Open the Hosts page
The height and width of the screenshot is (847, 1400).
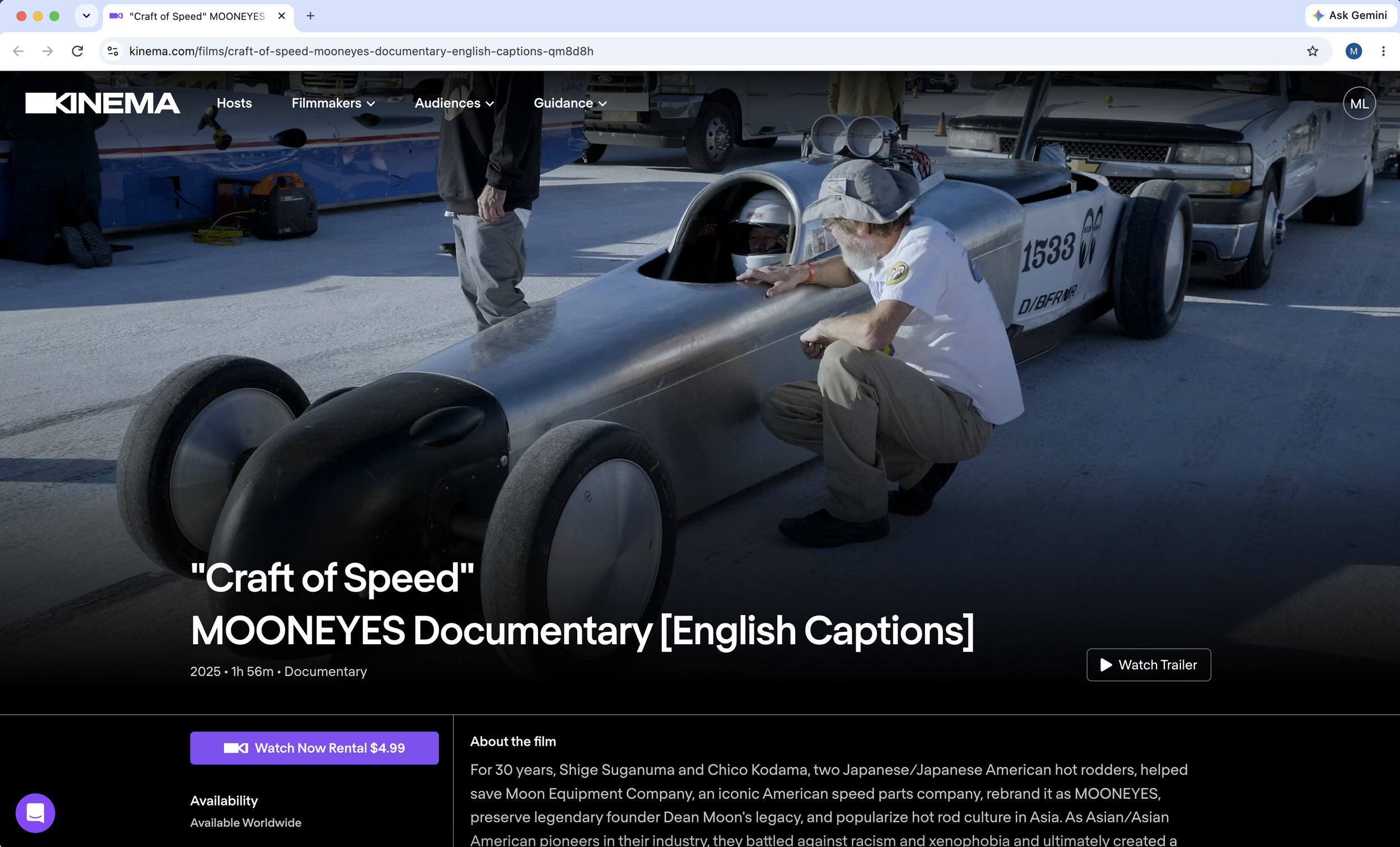coord(234,103)
